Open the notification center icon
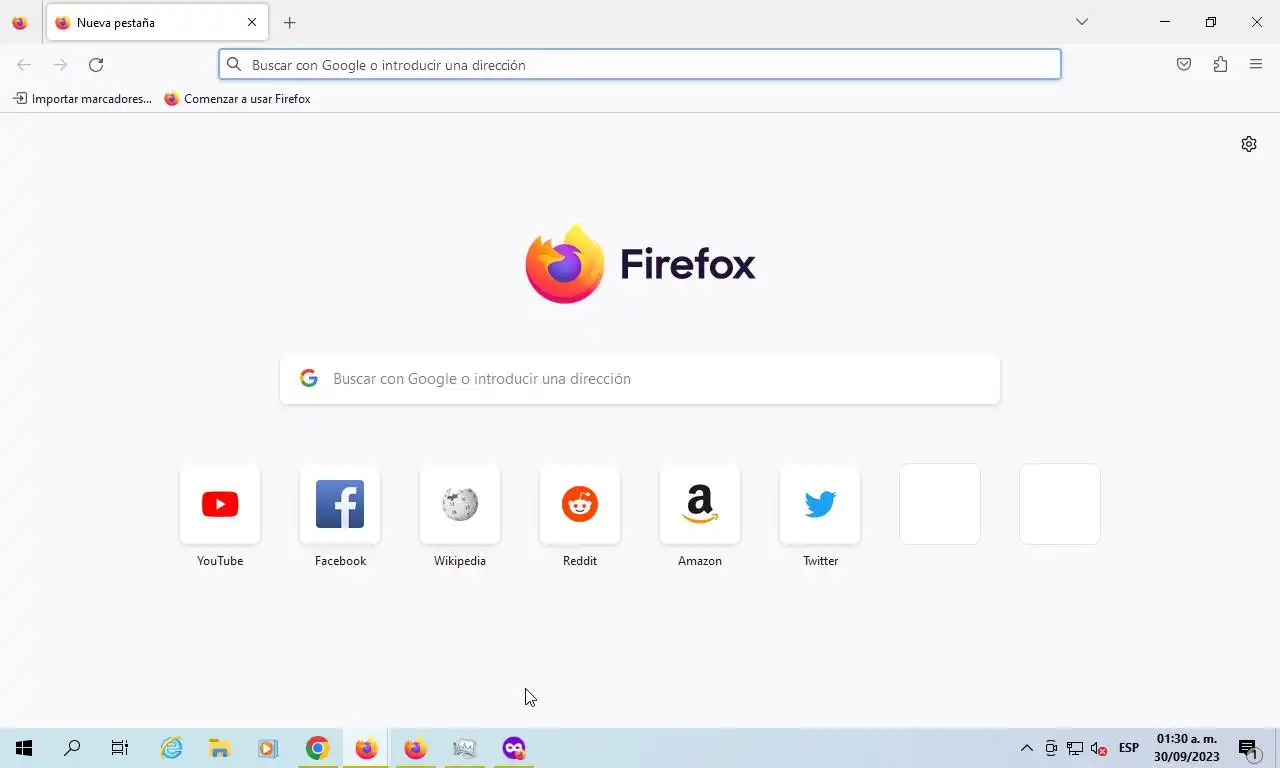 1248,748
